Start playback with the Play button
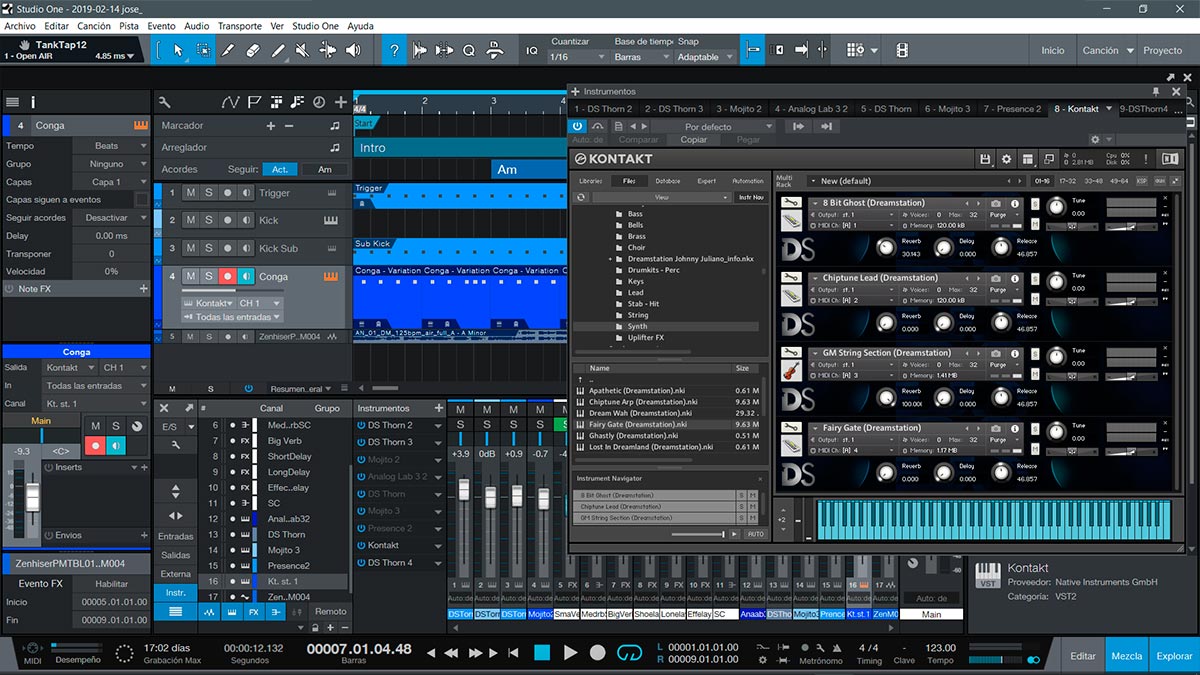The image size is (1200, 675). (x=570, y=652)
